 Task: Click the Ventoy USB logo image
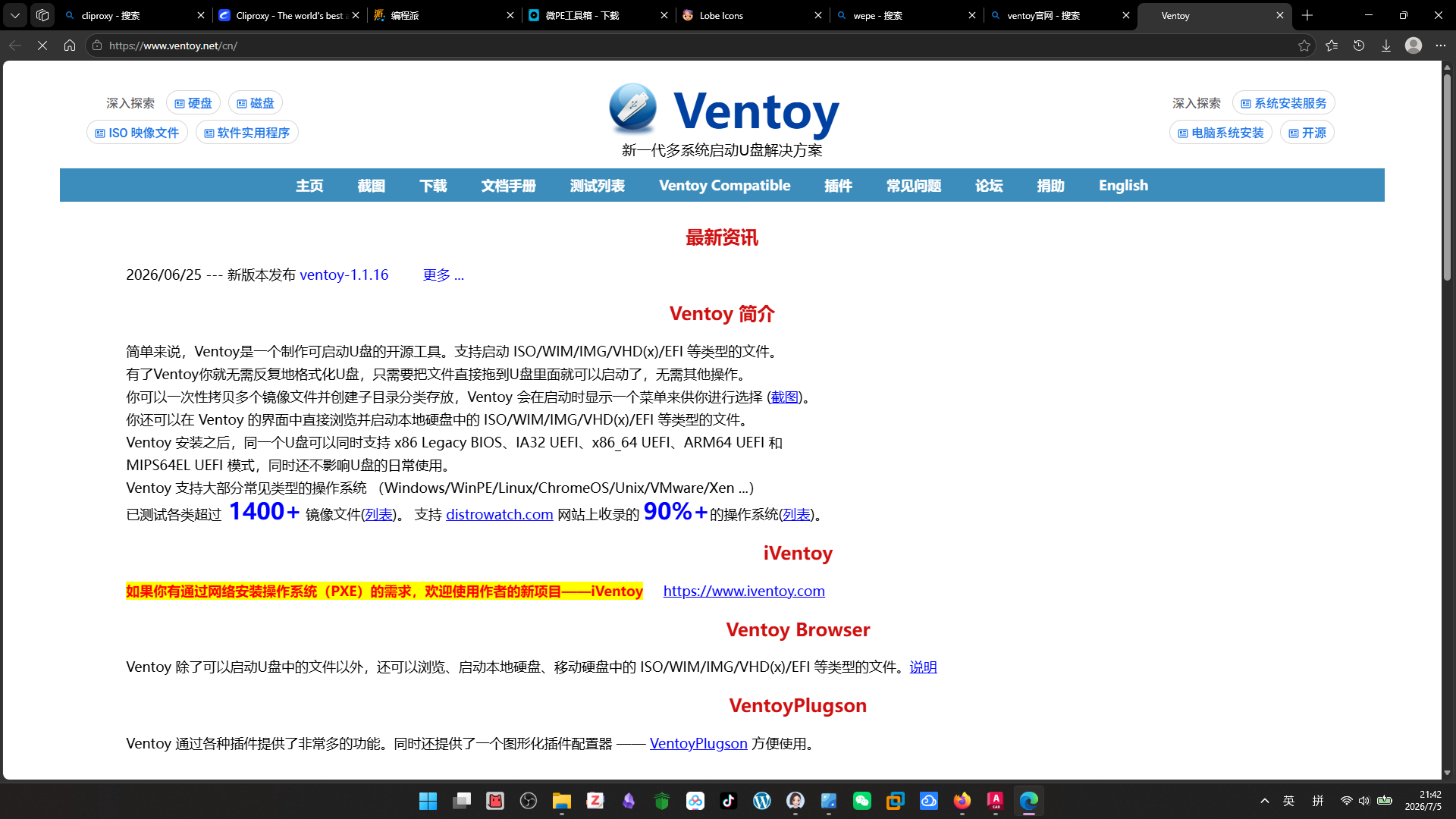coord(633,108)
